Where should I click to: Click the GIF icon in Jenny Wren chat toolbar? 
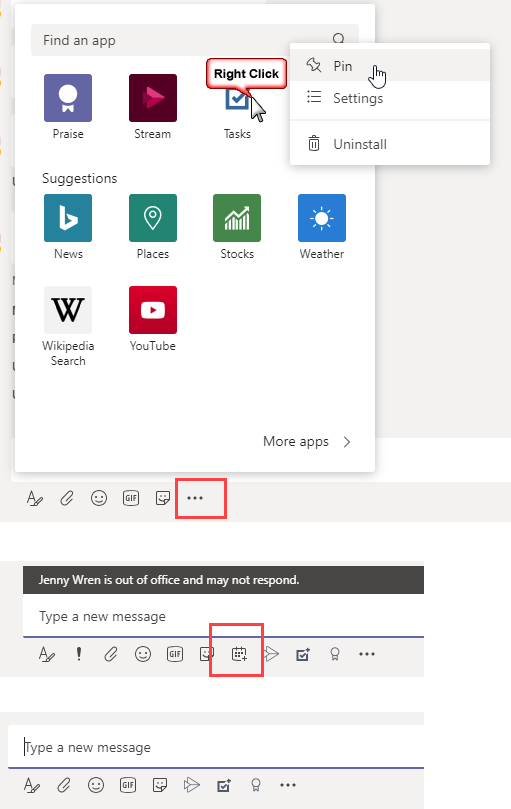(175, 654)
